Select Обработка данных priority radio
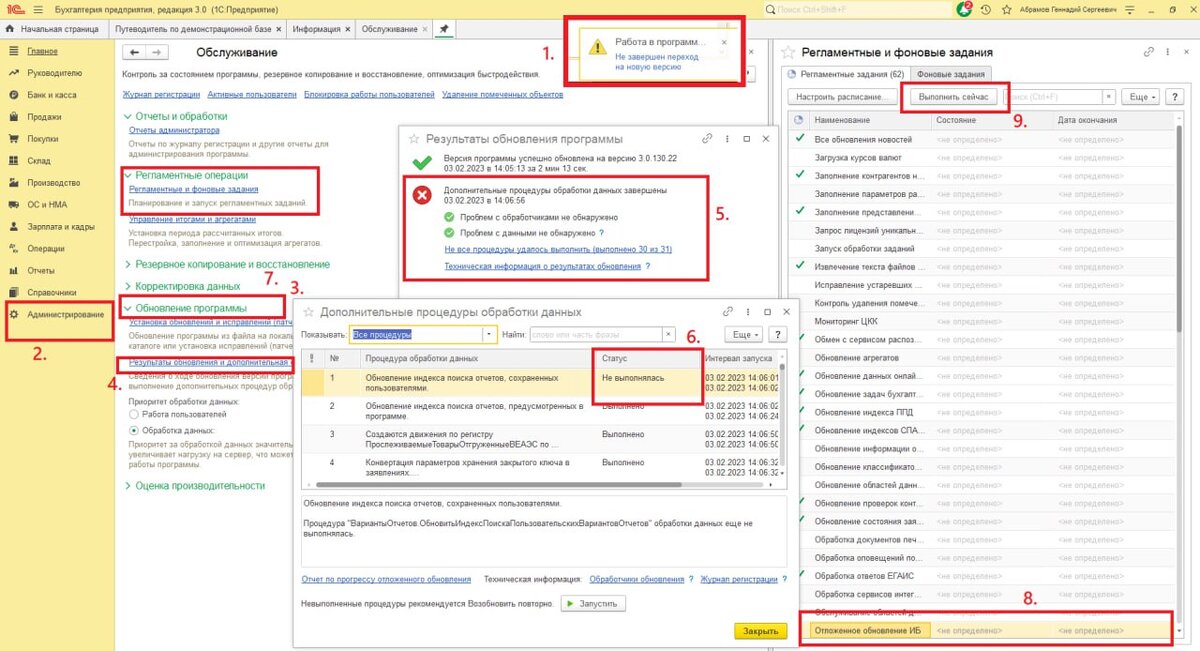Viewport: 1200px width, 651px height. click(x=134, y=430)
